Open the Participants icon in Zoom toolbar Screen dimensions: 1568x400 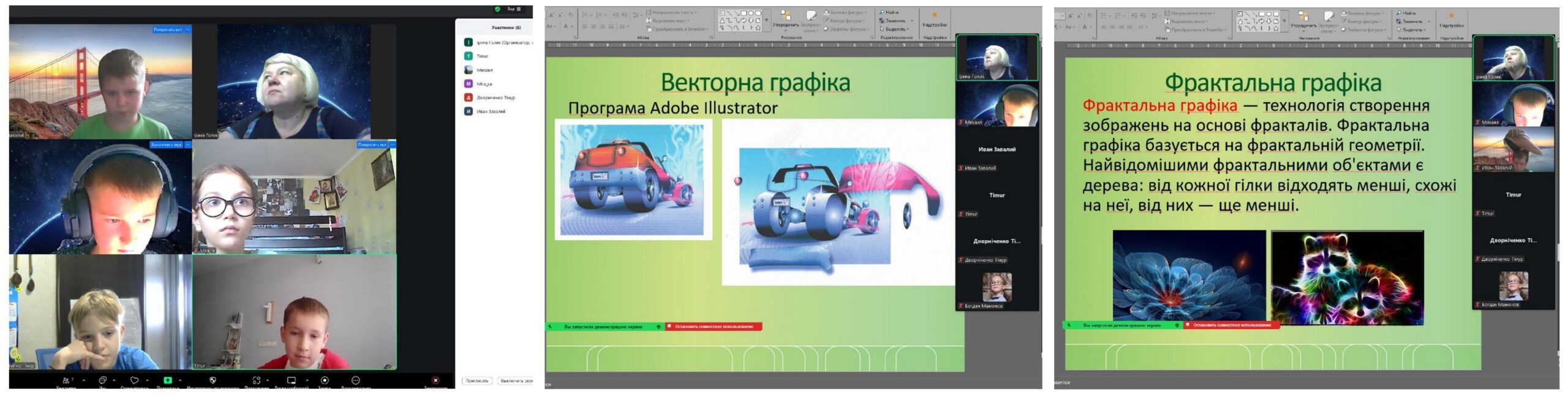pyautogui.click(x=66, y=381)
